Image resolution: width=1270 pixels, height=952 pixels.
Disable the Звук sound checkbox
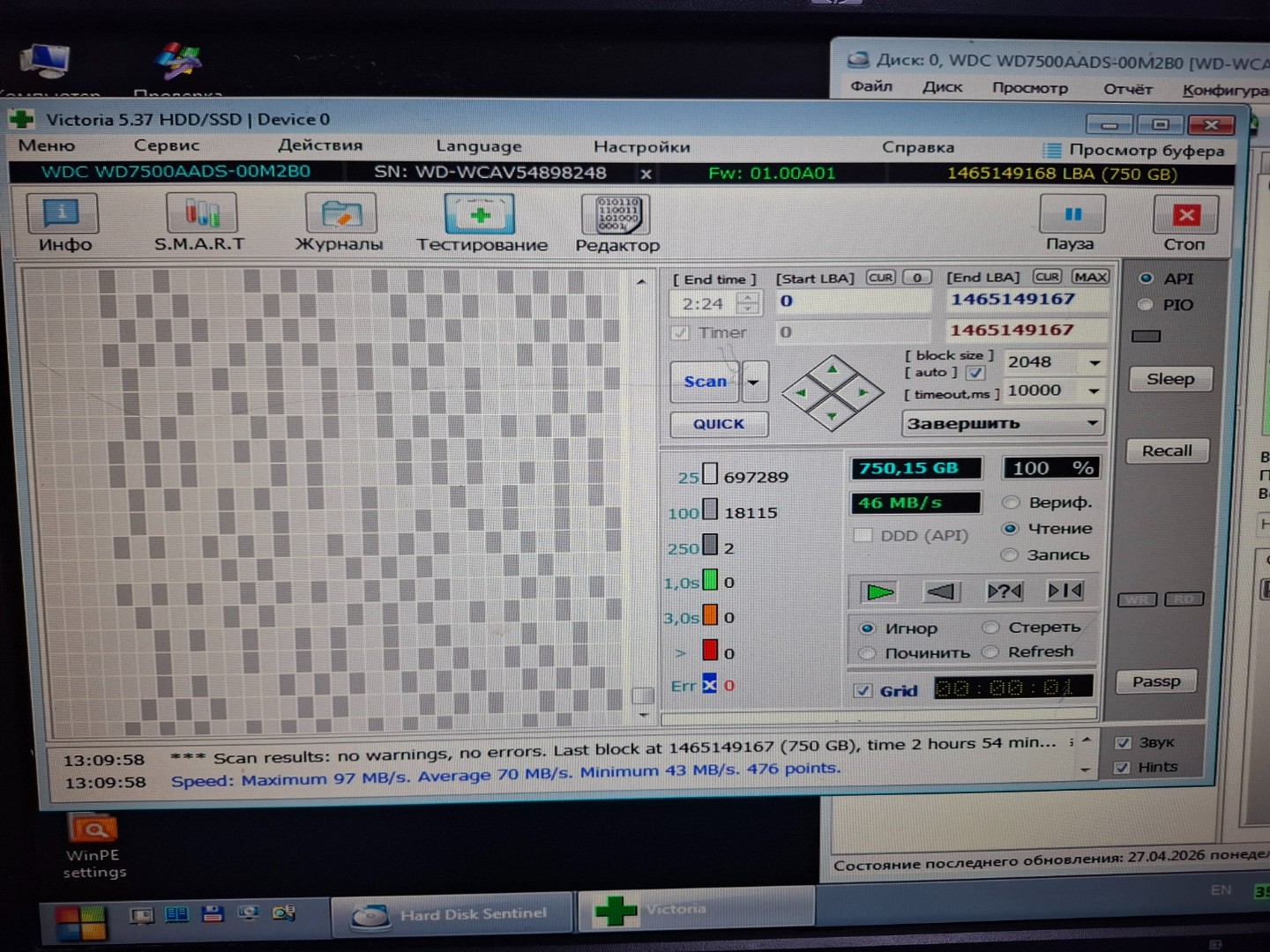tap(1123, 742)
